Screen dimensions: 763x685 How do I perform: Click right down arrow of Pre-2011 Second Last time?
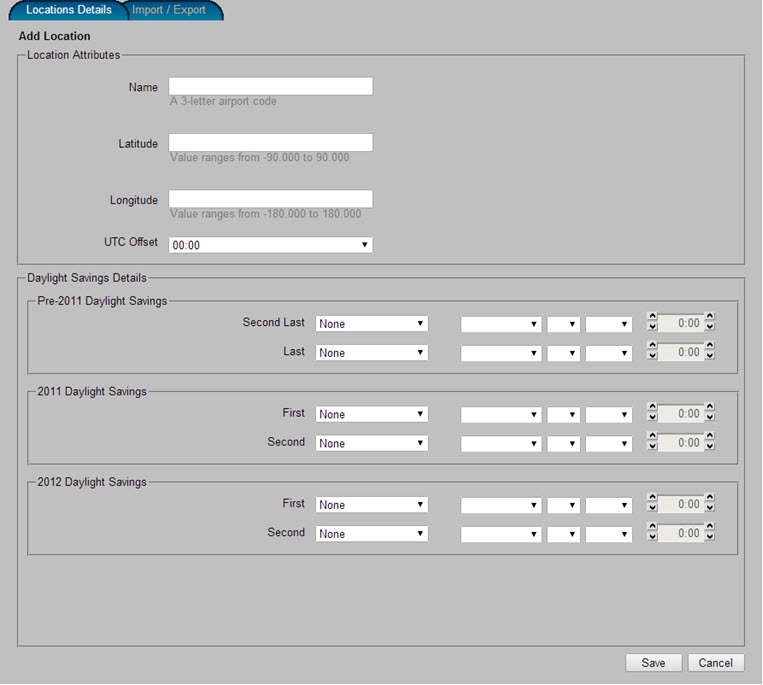[x=710, y=326]
